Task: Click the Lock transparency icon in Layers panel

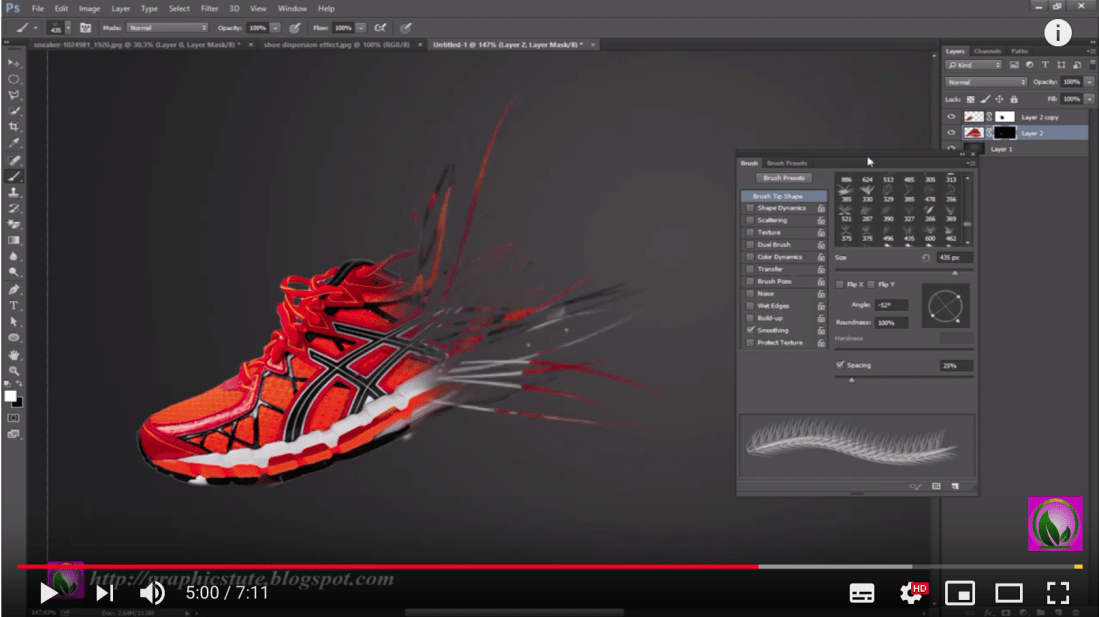Action: click(970, 99)
